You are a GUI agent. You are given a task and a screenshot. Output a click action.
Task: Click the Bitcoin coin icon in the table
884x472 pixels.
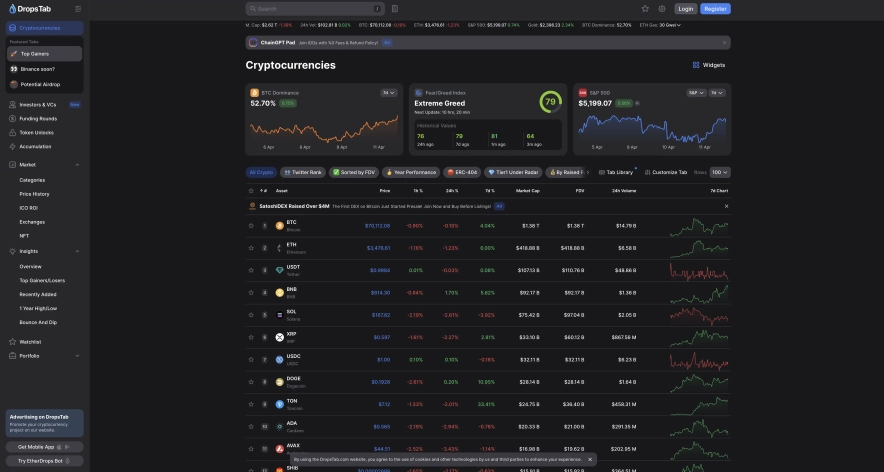[279, 225]
